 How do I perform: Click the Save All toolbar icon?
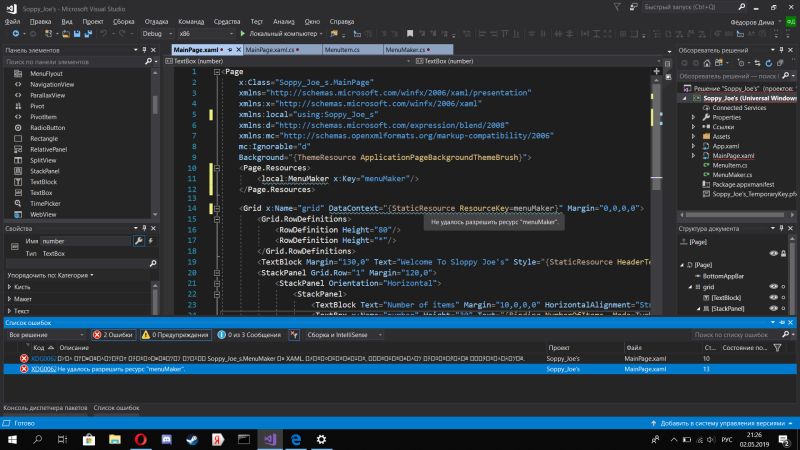(88, 34)
